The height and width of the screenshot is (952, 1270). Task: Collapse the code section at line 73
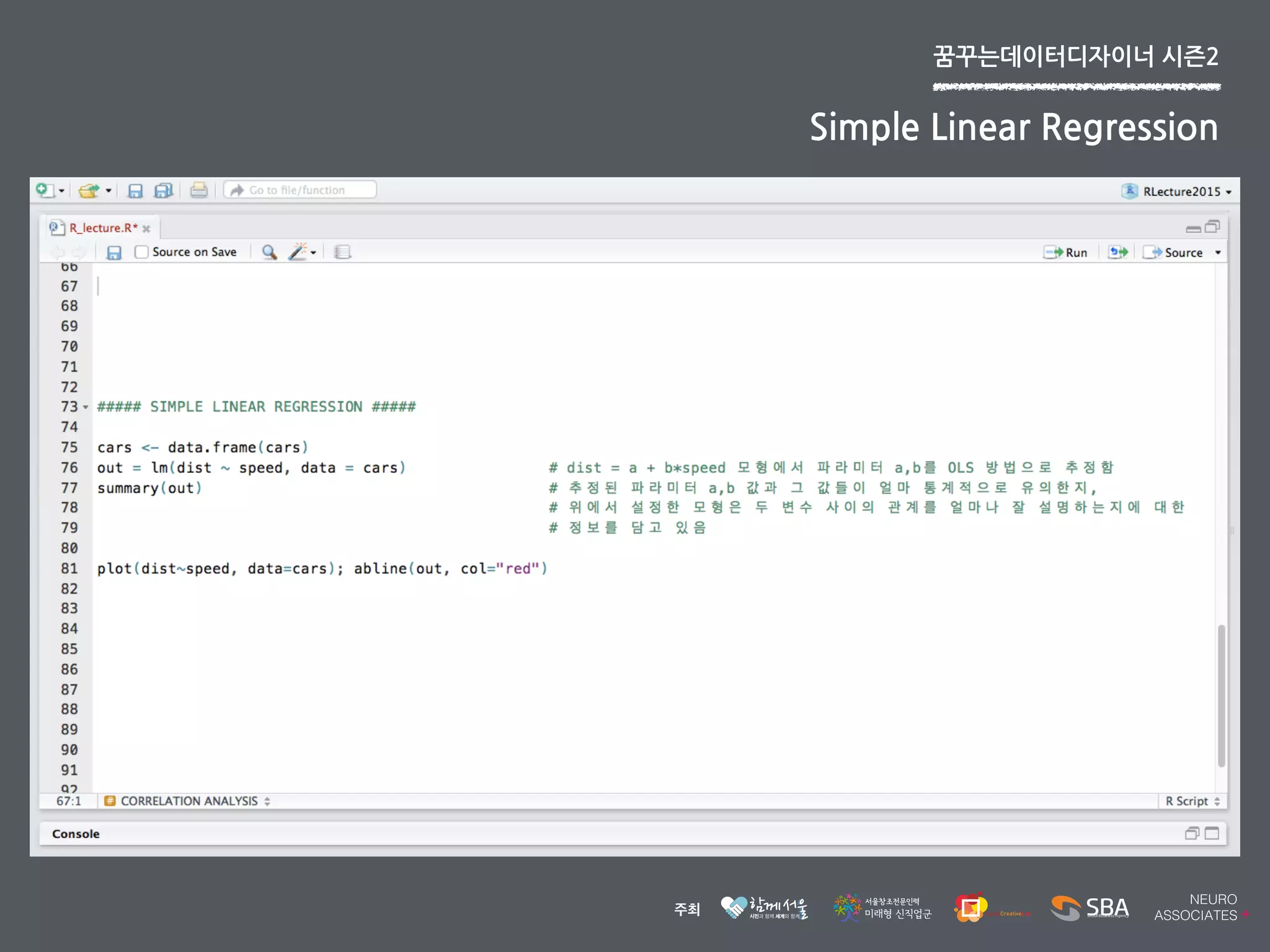point(86,407)
